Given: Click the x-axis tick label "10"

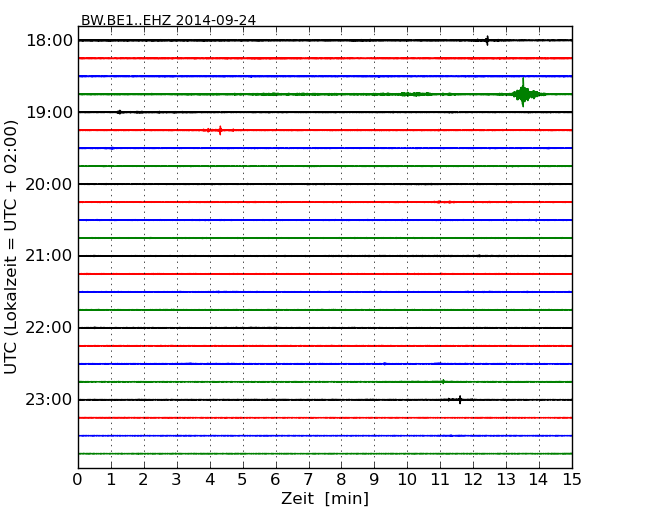Looking at the screenshot, I should (x=407, y=480).
